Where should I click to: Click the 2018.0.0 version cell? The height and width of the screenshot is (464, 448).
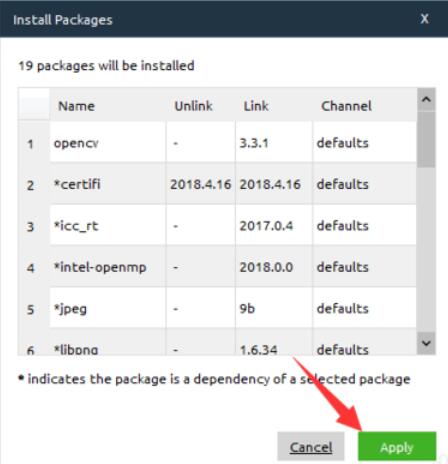(x=274, y=267)
